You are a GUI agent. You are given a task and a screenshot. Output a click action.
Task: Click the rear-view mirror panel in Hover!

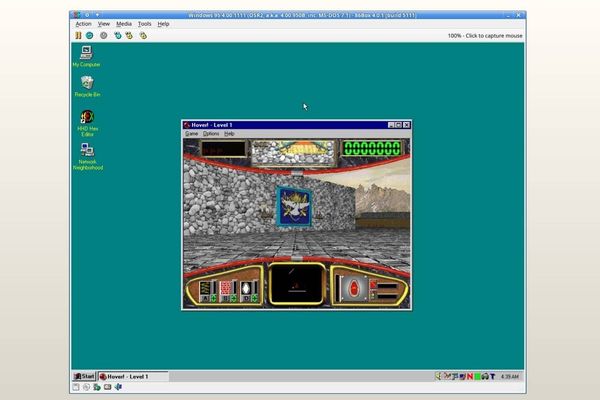coord(293,153)
